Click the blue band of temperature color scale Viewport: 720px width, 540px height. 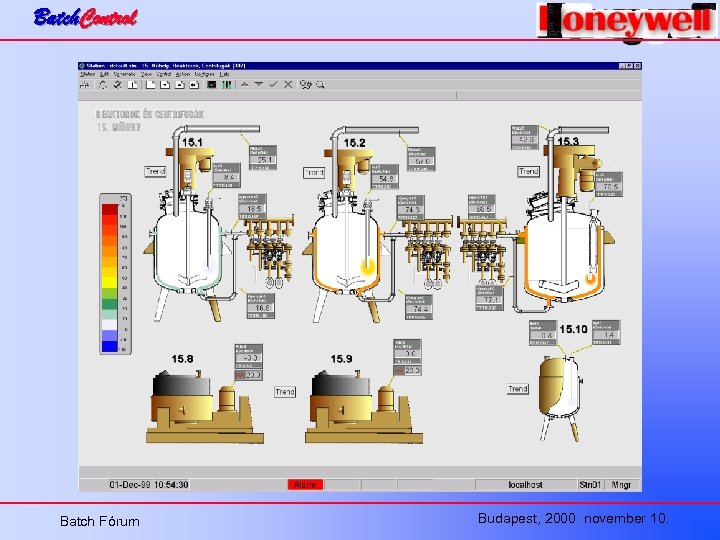point(110,346)
